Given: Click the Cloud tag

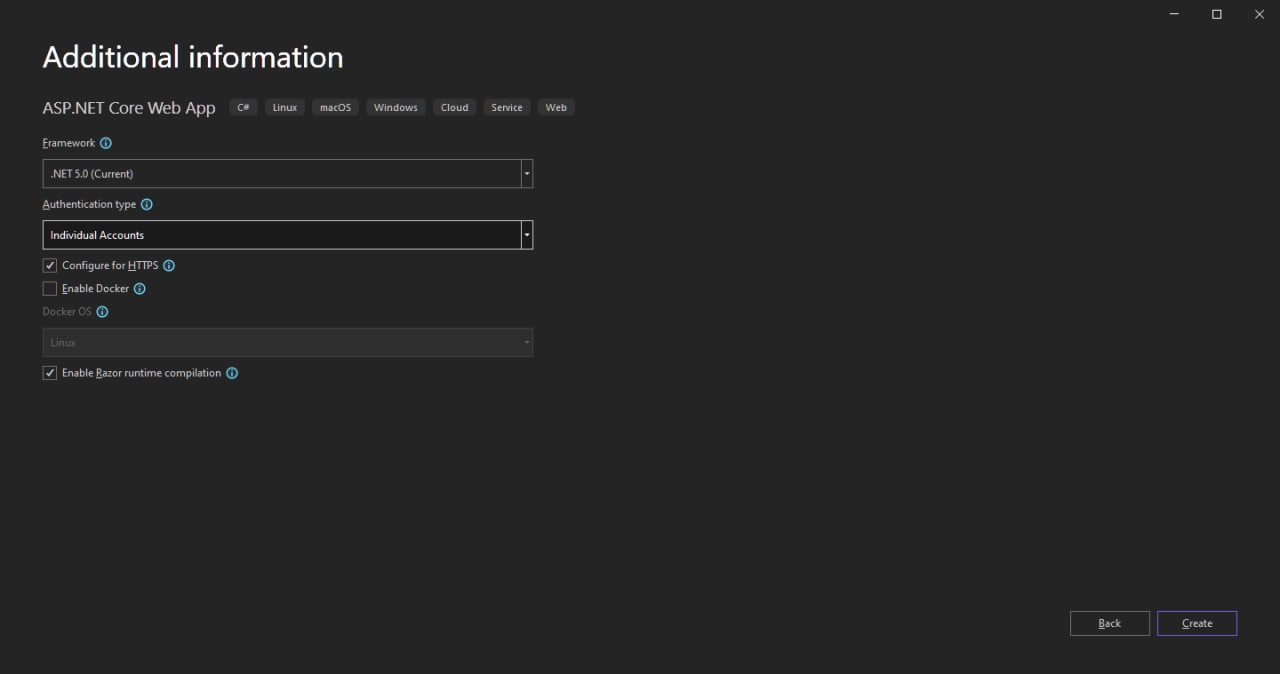Looking at the screenshot, I should click(x=455, y=107).
